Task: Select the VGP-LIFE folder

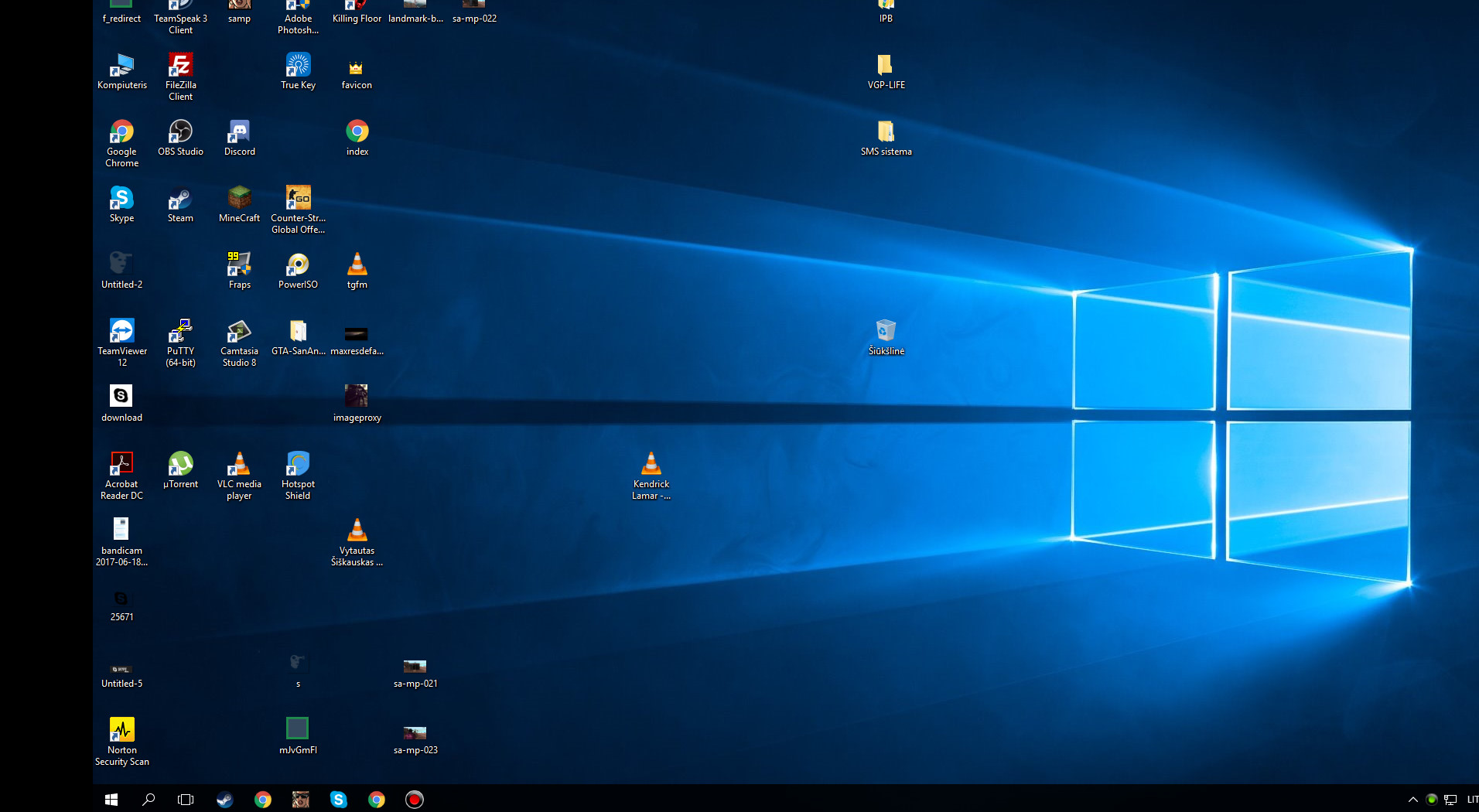Action: click(886, 71)
